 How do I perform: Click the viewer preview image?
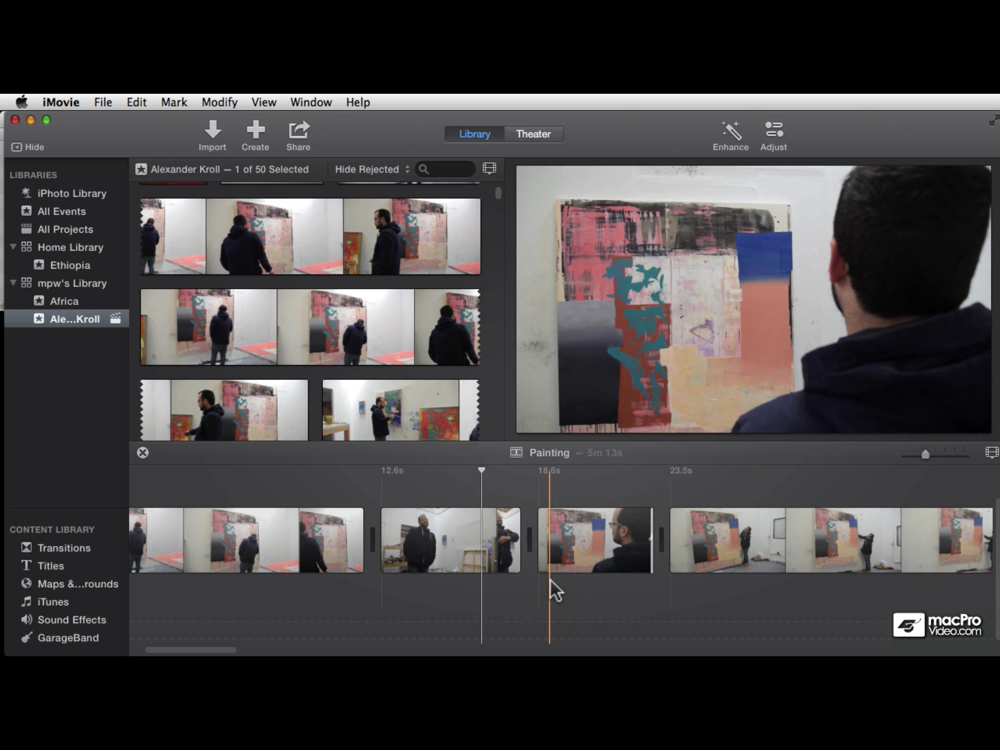pyautogui.click(x=753, y=300)
